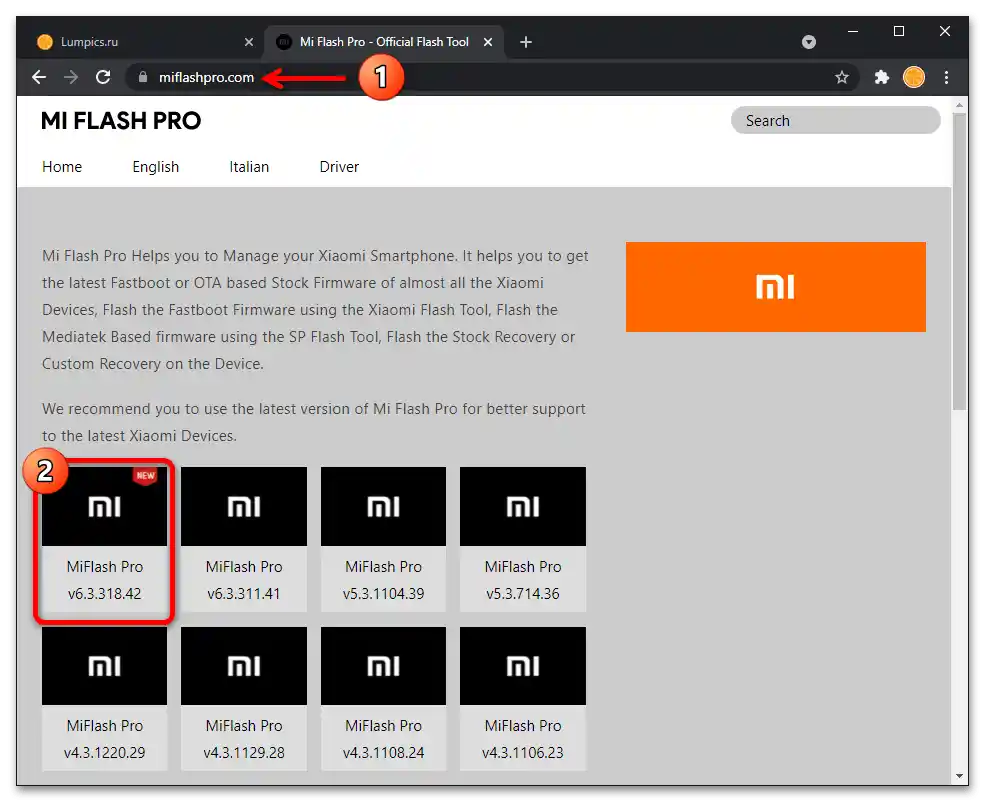Click the orange Mi banner

[775, 287]
